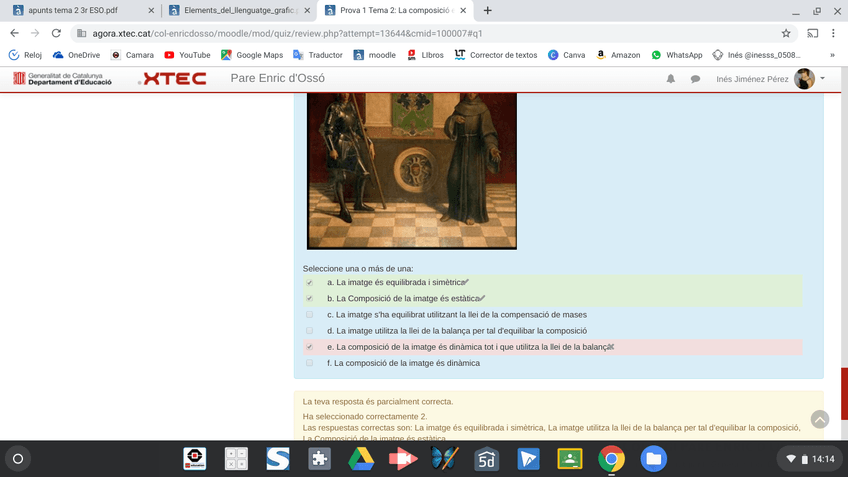This screenshot has width=848, height=477.
Task: Close the Elements_del_llenguatge_grafic tab
Action: point(307,10)
